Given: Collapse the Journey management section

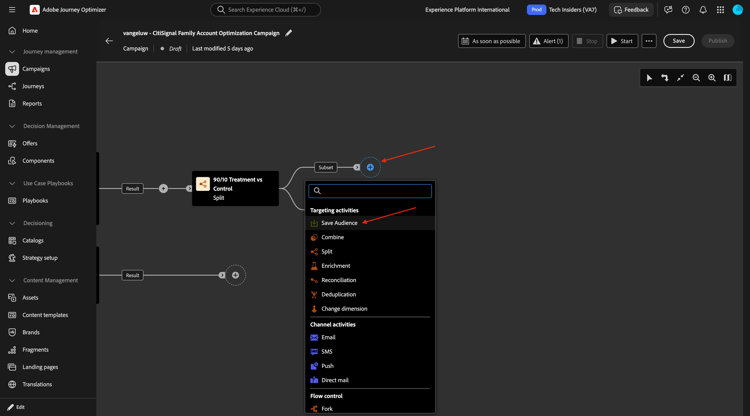Looking at the screenshot, I should point(12,52).
